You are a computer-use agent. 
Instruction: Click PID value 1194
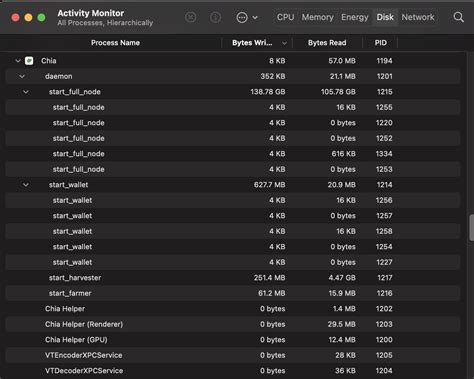[384, 61]
